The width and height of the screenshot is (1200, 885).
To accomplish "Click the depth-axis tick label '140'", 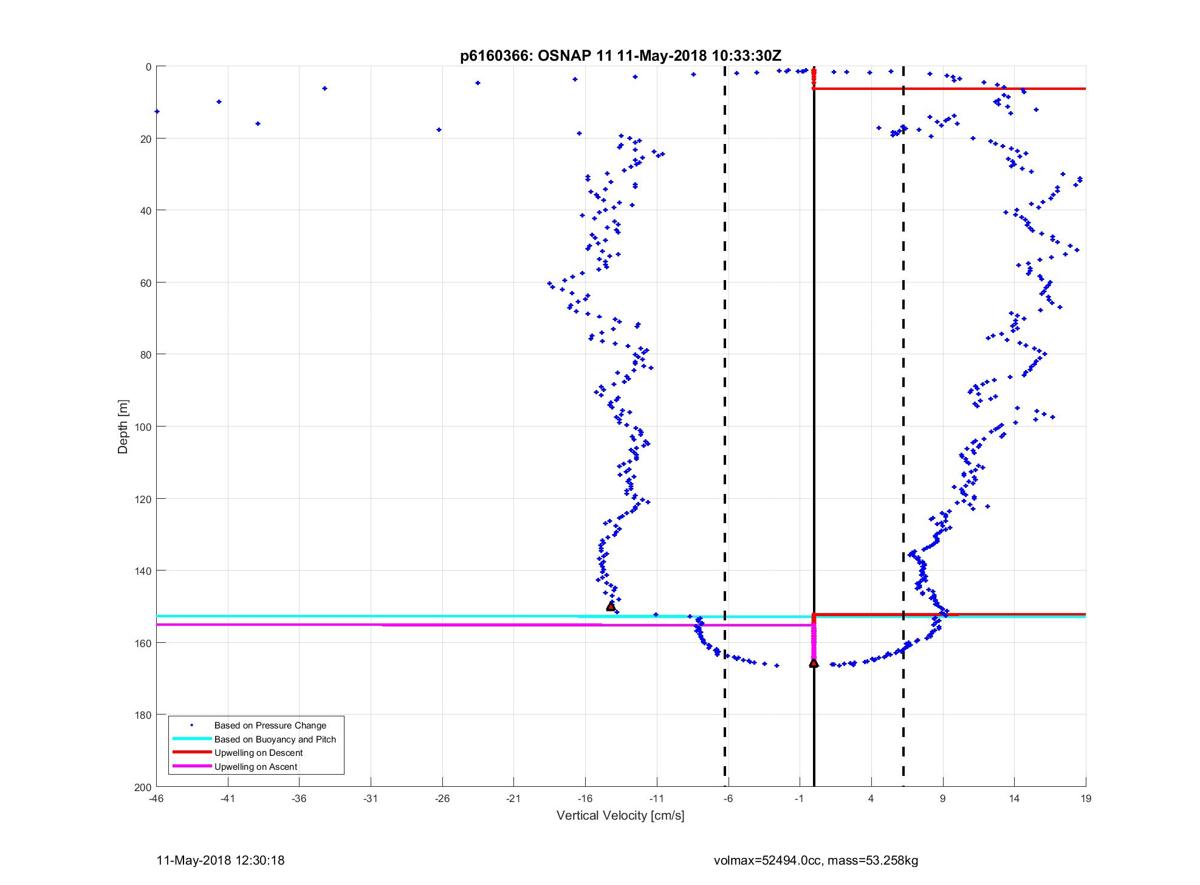I will [142, 571].
